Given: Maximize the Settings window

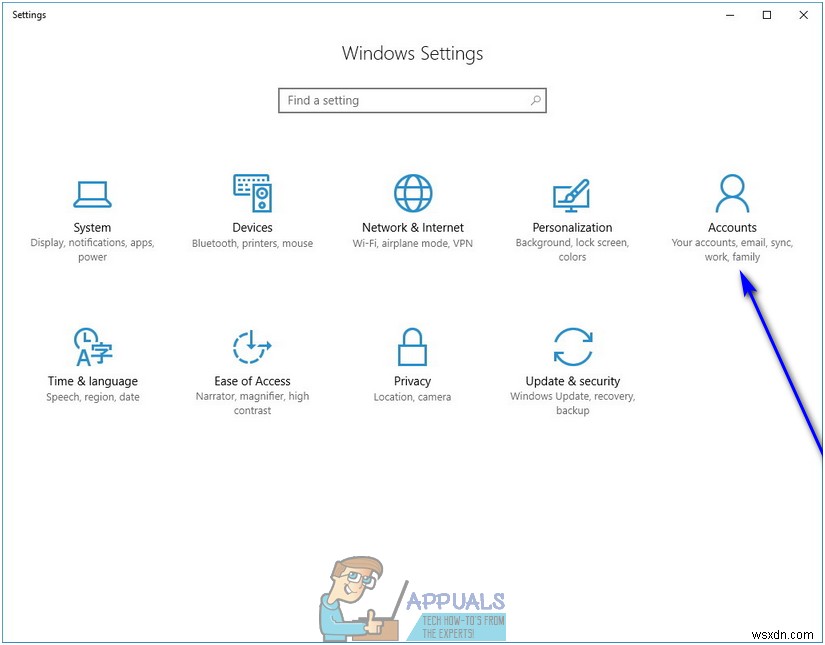Looking at the screenshot, I should coord(767,15).
